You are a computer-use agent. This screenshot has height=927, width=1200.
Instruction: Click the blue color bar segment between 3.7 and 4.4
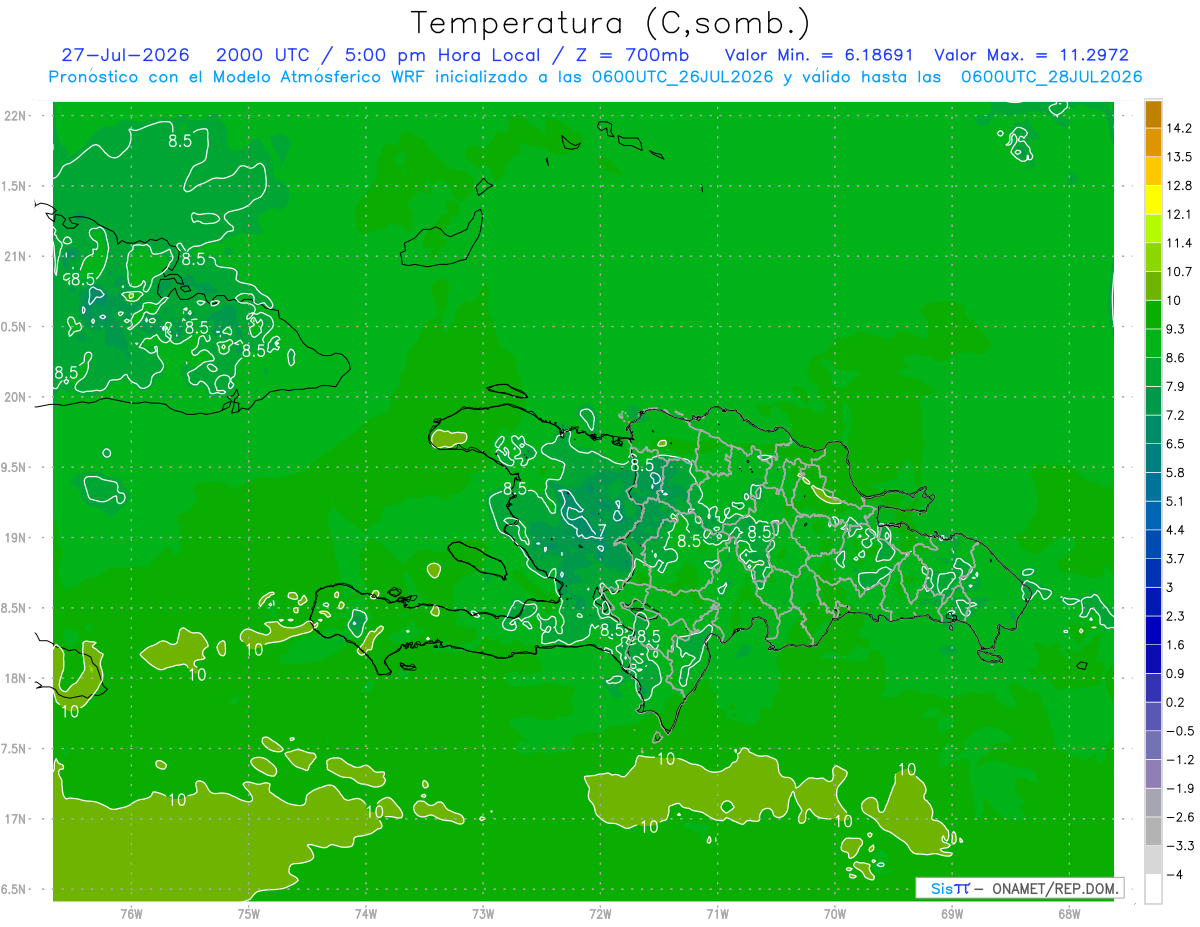click(1153, 543)
